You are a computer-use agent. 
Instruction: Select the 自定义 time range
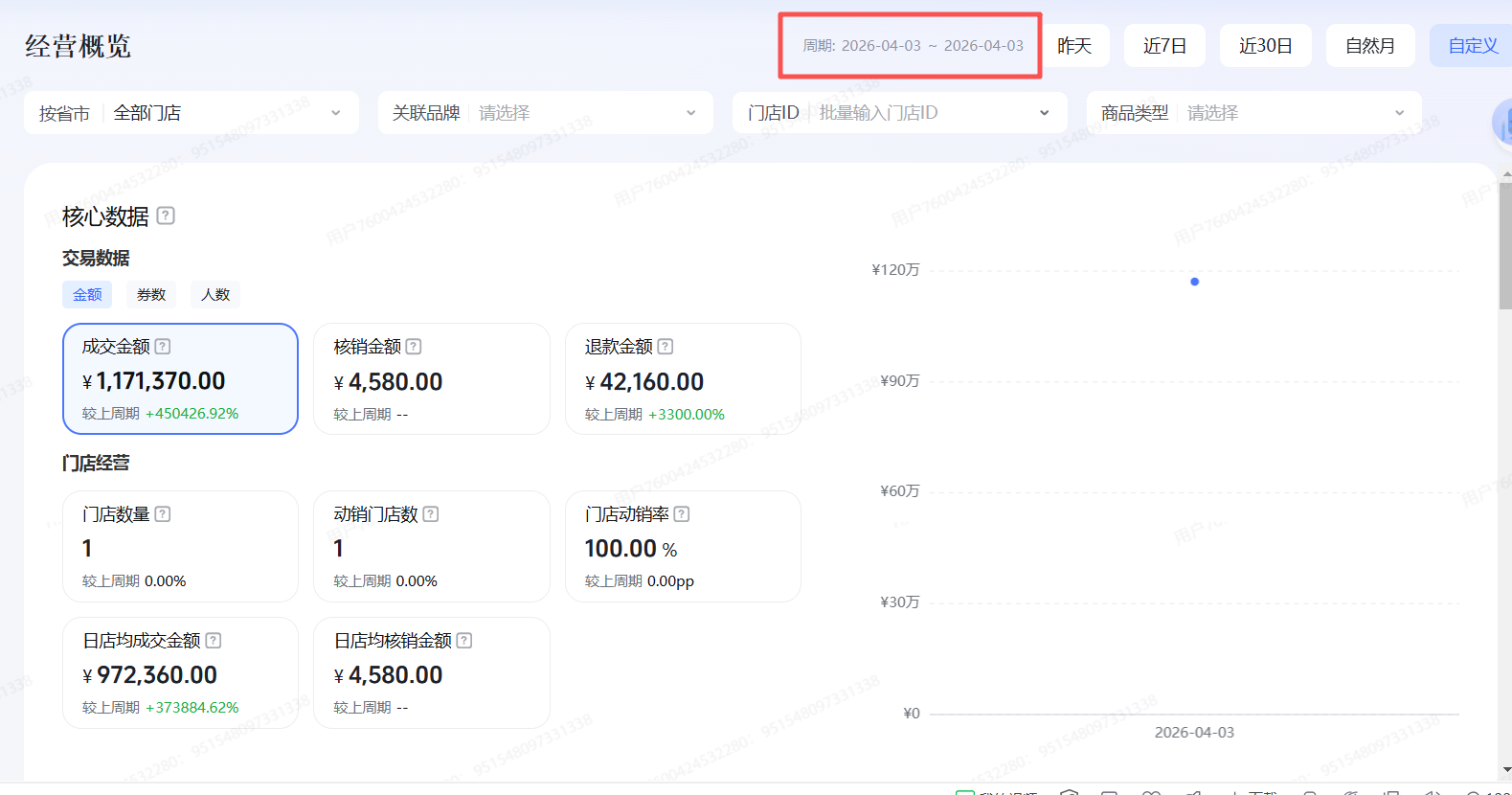[x=1473, y=46]
